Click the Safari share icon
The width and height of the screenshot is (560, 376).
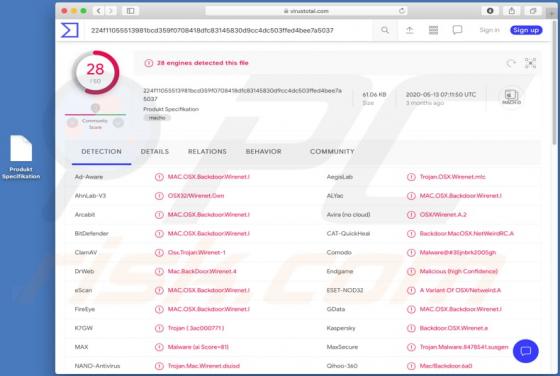pyautogui.click(x=511, y=11)
